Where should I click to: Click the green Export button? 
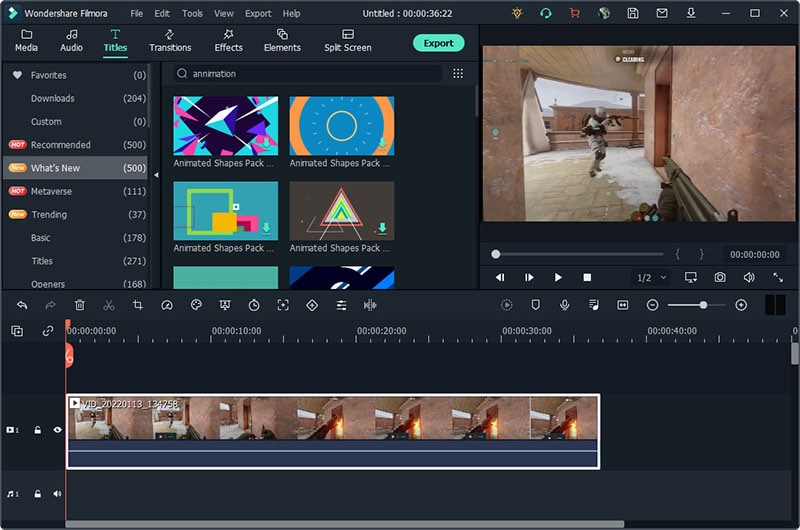(x=438, y=43)
